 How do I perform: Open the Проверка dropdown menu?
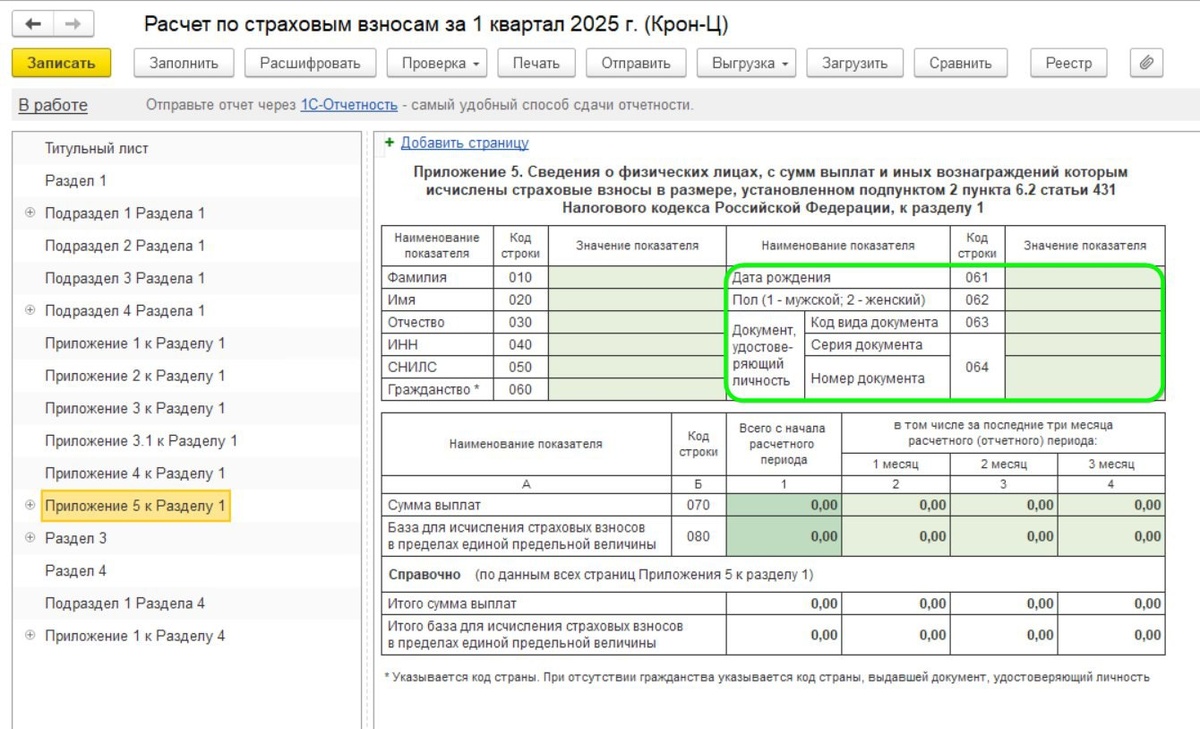[x=438, y=63]
